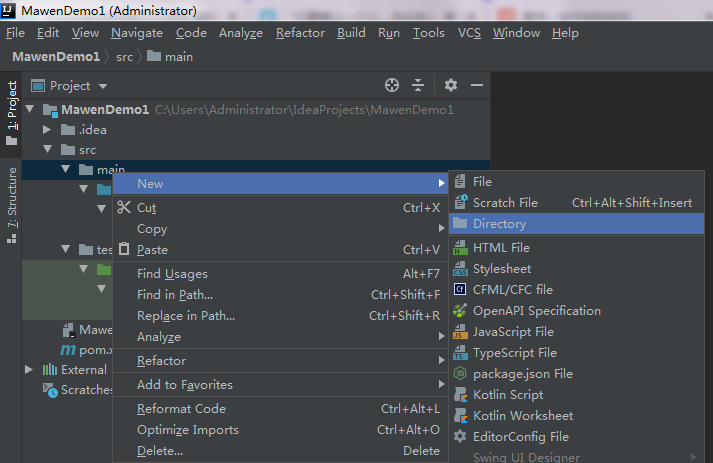This screenshot has height=463, width=713.
Task: Click the Scratches and Consoles icon
Action: coord(50,390)
